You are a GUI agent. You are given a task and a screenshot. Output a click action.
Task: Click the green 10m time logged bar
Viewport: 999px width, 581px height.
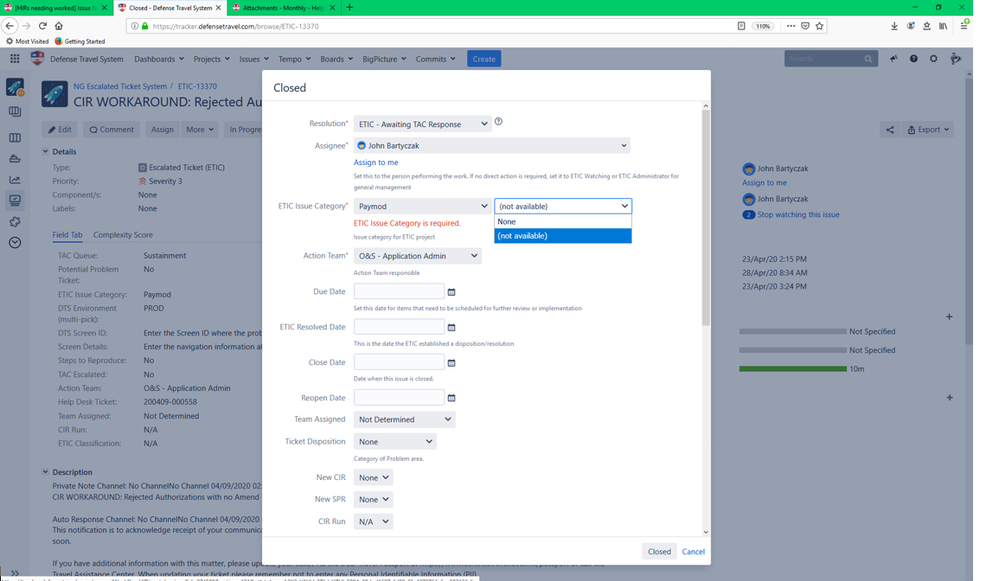(x=793, y=369)
